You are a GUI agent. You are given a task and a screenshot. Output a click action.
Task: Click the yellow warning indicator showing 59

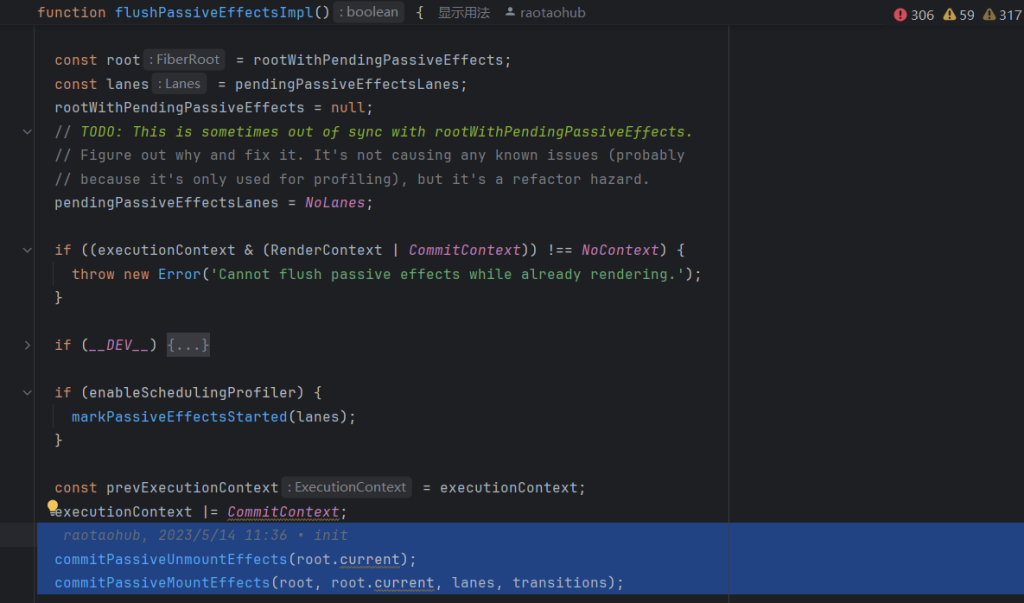(958, 15)
